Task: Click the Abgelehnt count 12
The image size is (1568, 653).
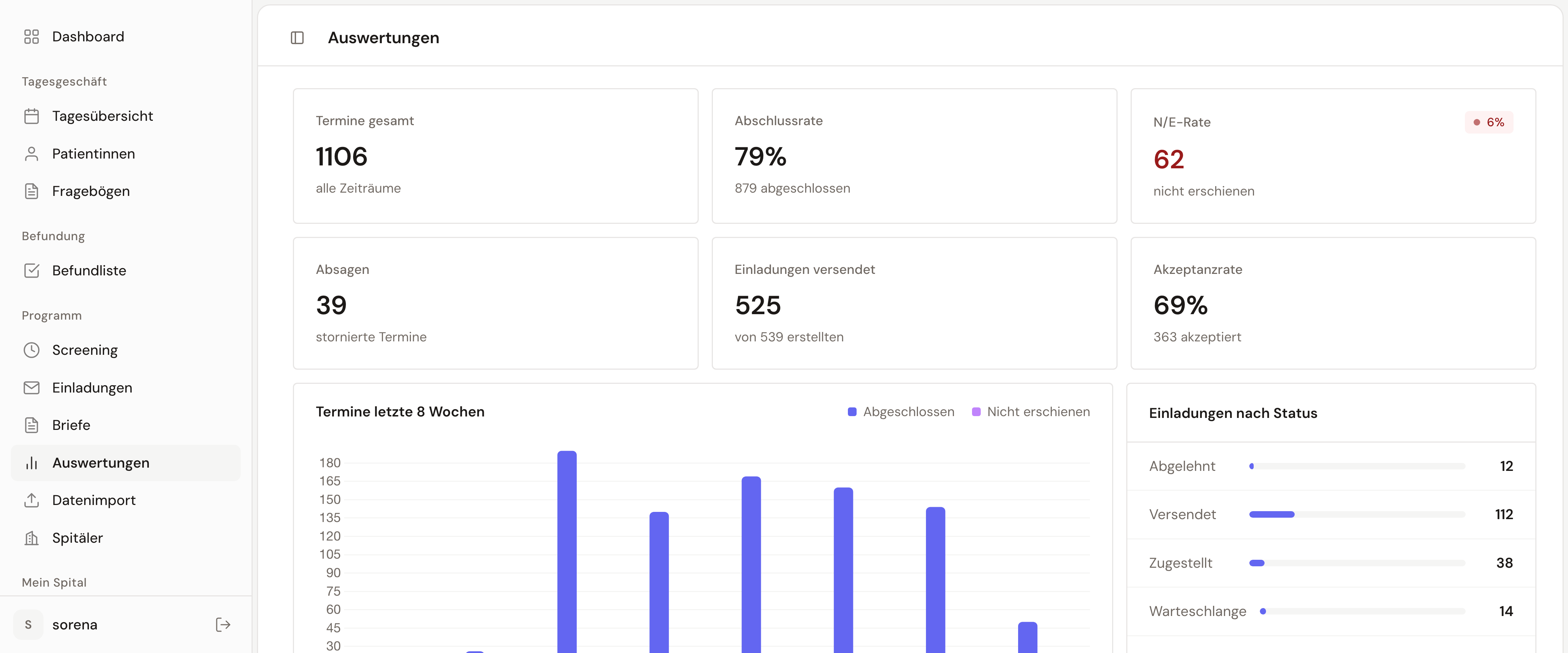Action: 1506,466
